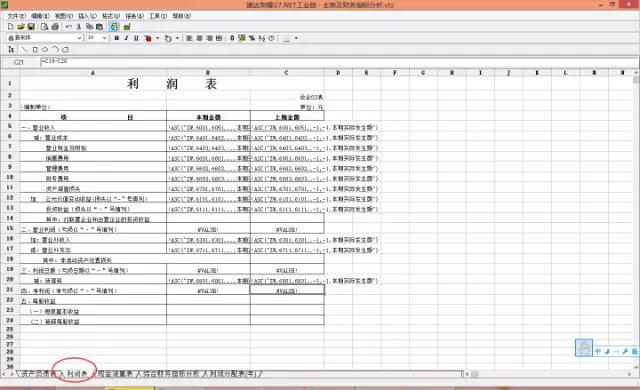
Task: Toggle underline formatting
Action: [136, 38]
